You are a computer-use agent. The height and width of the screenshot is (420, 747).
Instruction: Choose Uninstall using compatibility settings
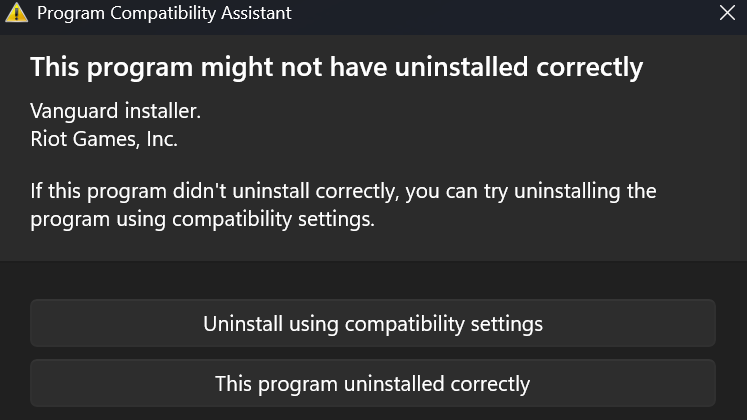click(x=373, y=323)
